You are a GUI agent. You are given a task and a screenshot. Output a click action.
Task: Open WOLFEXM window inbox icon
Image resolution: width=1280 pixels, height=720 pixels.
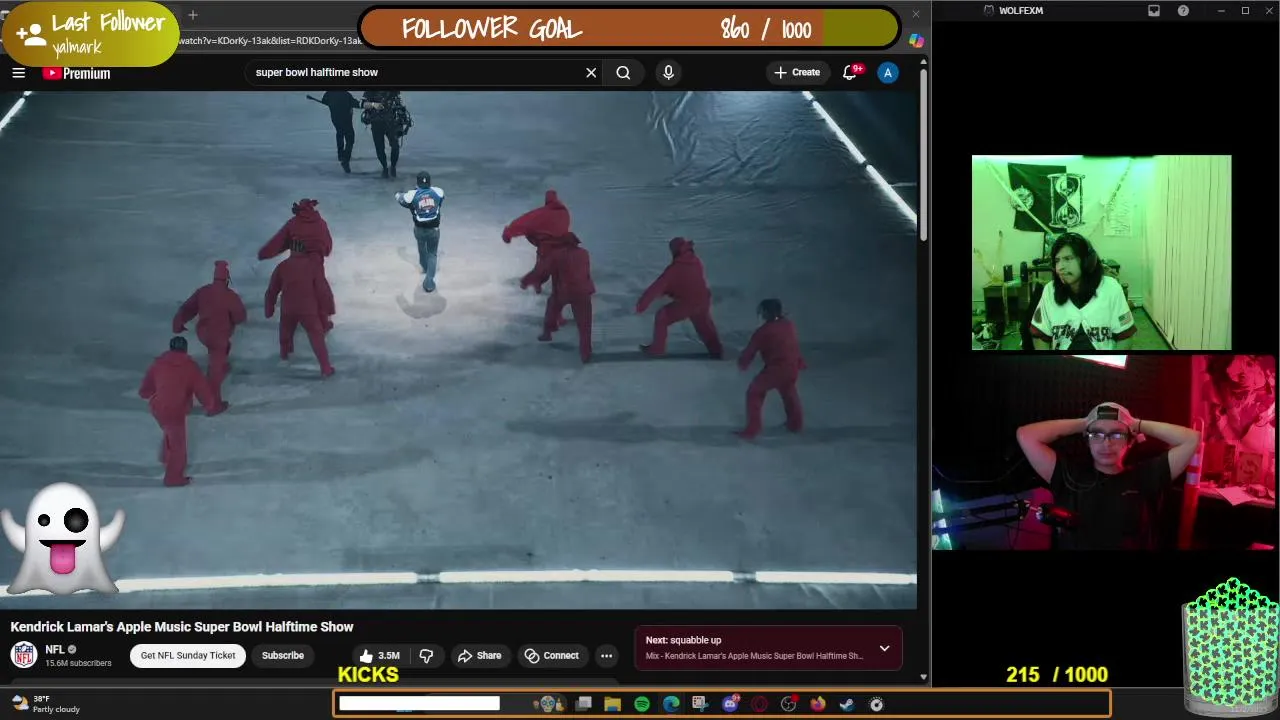(1154, 10)
